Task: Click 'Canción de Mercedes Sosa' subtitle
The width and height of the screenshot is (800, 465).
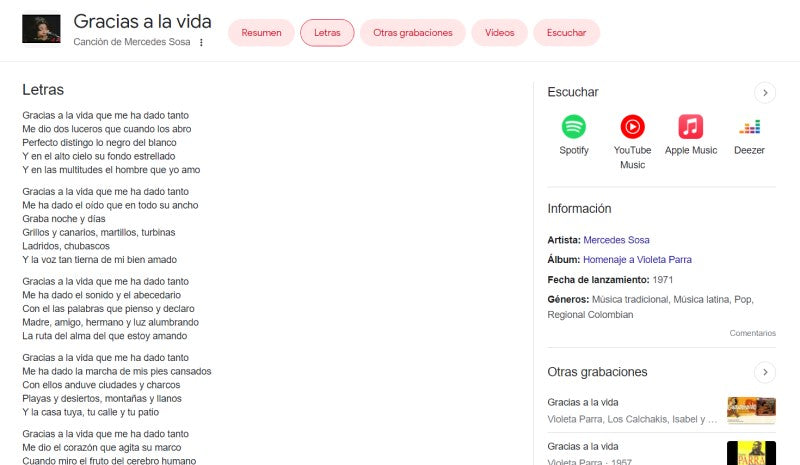Action: (132, 42)
